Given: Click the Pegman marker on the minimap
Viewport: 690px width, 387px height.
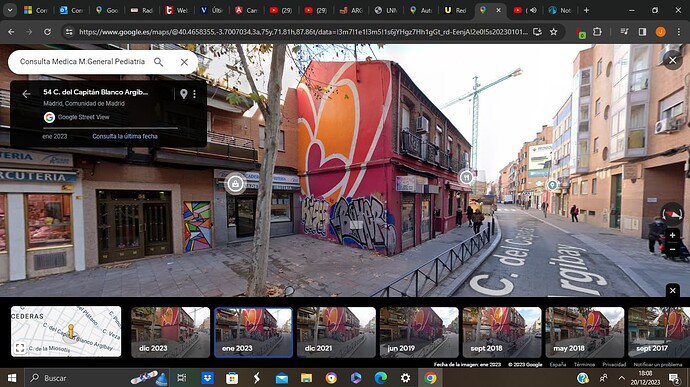Looking at the screenshot, I should [x=70, y=332].
